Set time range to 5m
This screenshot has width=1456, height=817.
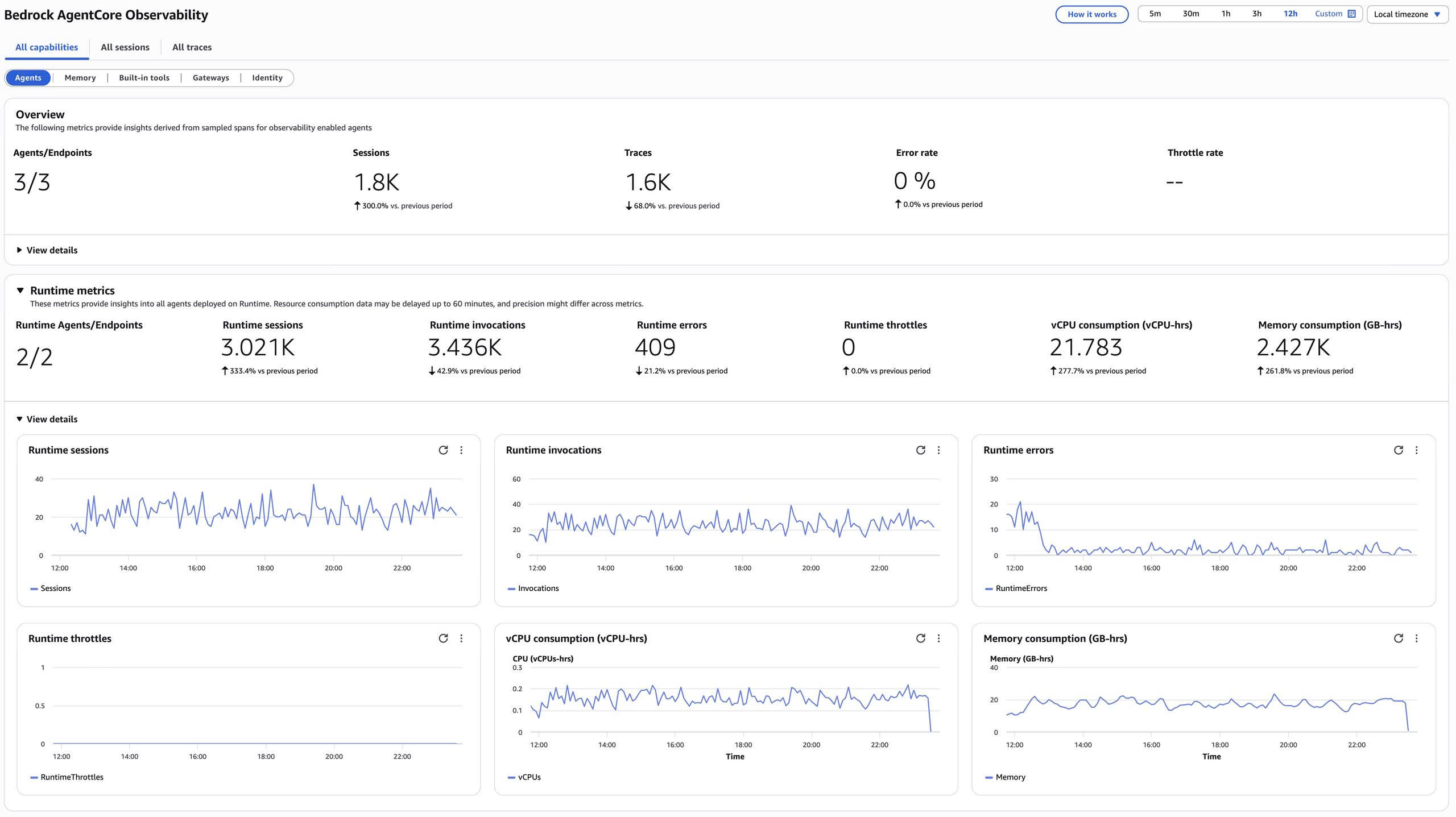coord(1155,14)
